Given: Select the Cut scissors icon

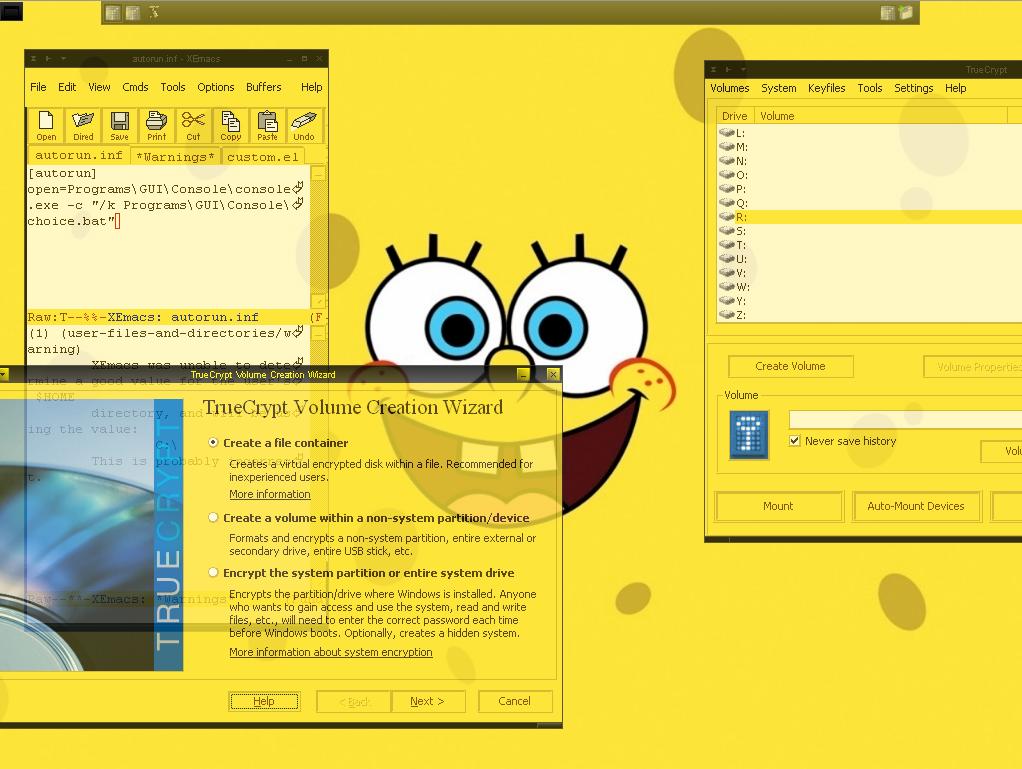Looking at the screenshot, I should 193,126.
